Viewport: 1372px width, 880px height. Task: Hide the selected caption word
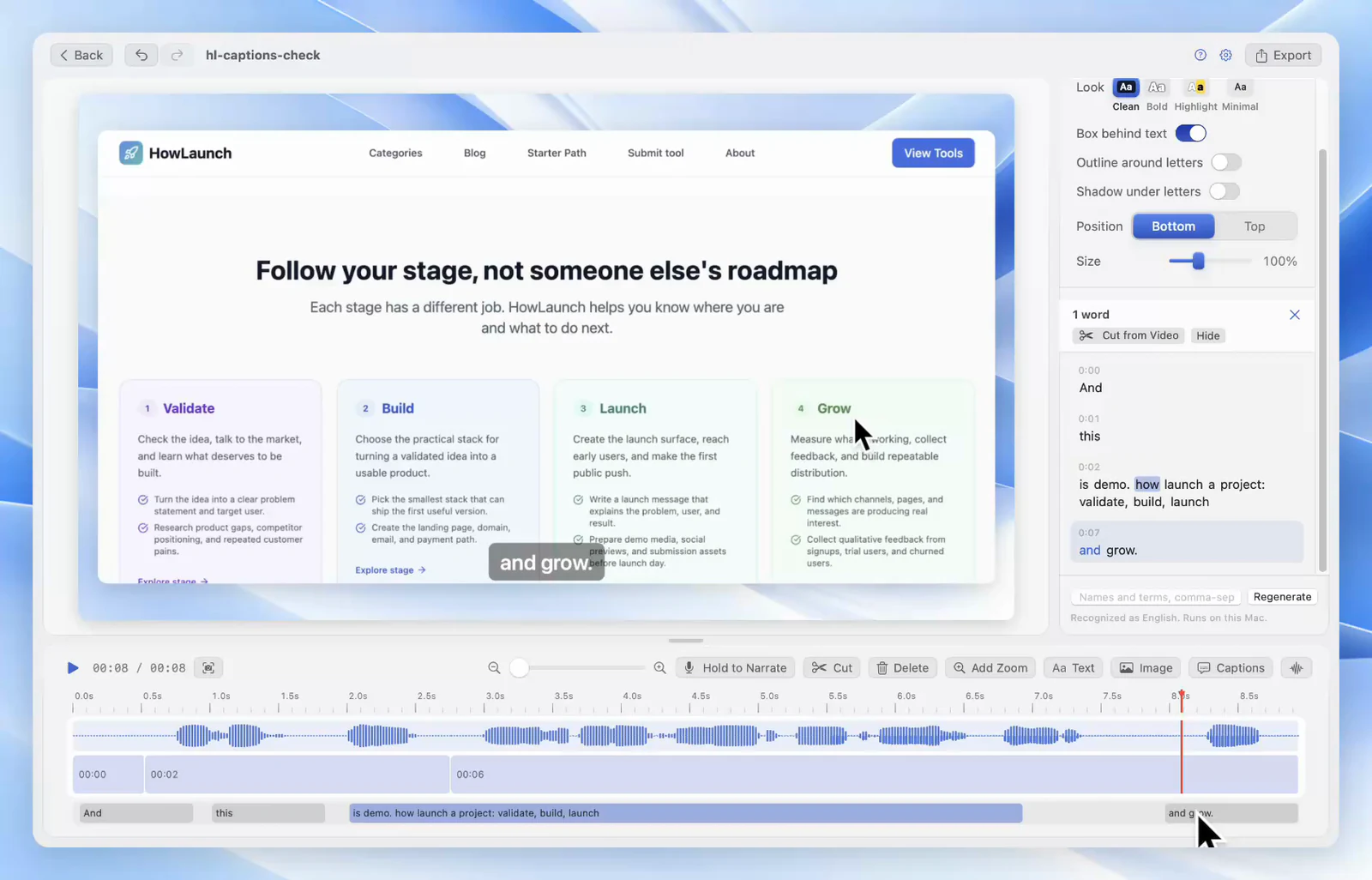(x=1207, y=335)
